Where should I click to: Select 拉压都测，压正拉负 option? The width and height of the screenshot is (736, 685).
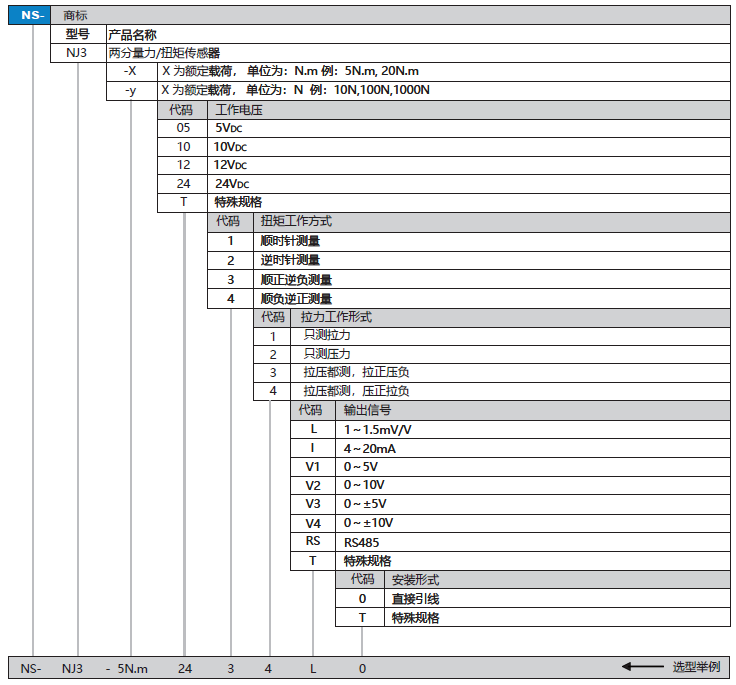point(356,391)
